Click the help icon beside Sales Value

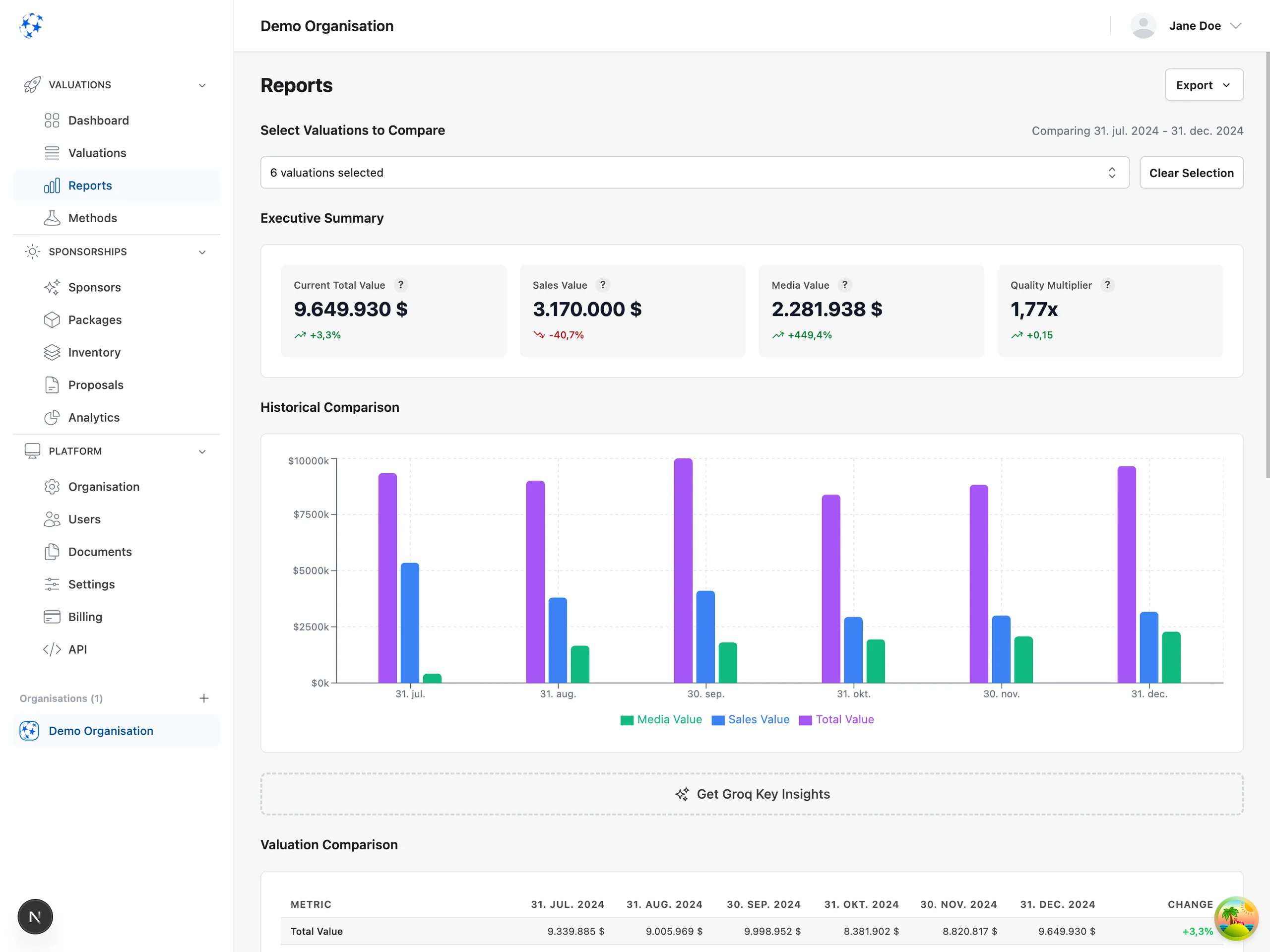click(x=603, y=285)
